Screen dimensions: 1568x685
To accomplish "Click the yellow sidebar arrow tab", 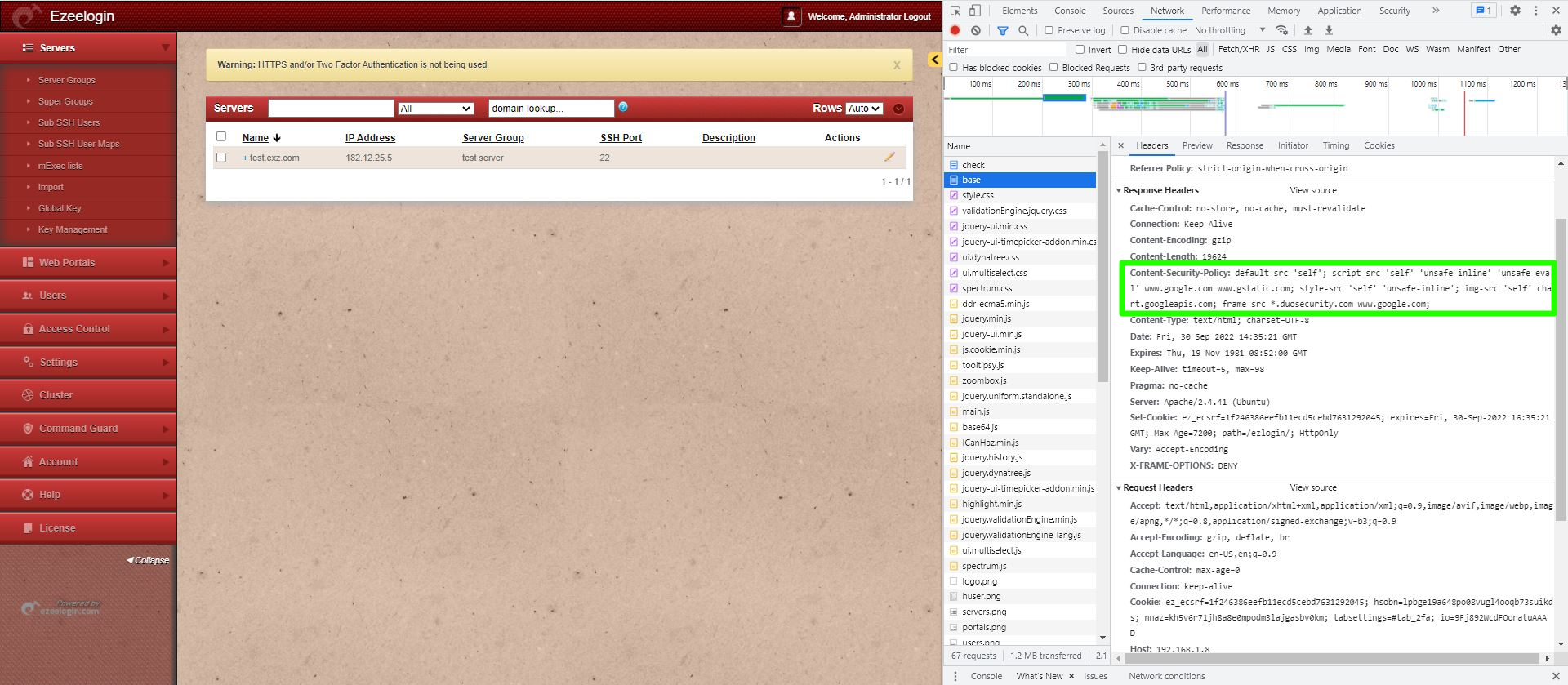I will 936,60.
